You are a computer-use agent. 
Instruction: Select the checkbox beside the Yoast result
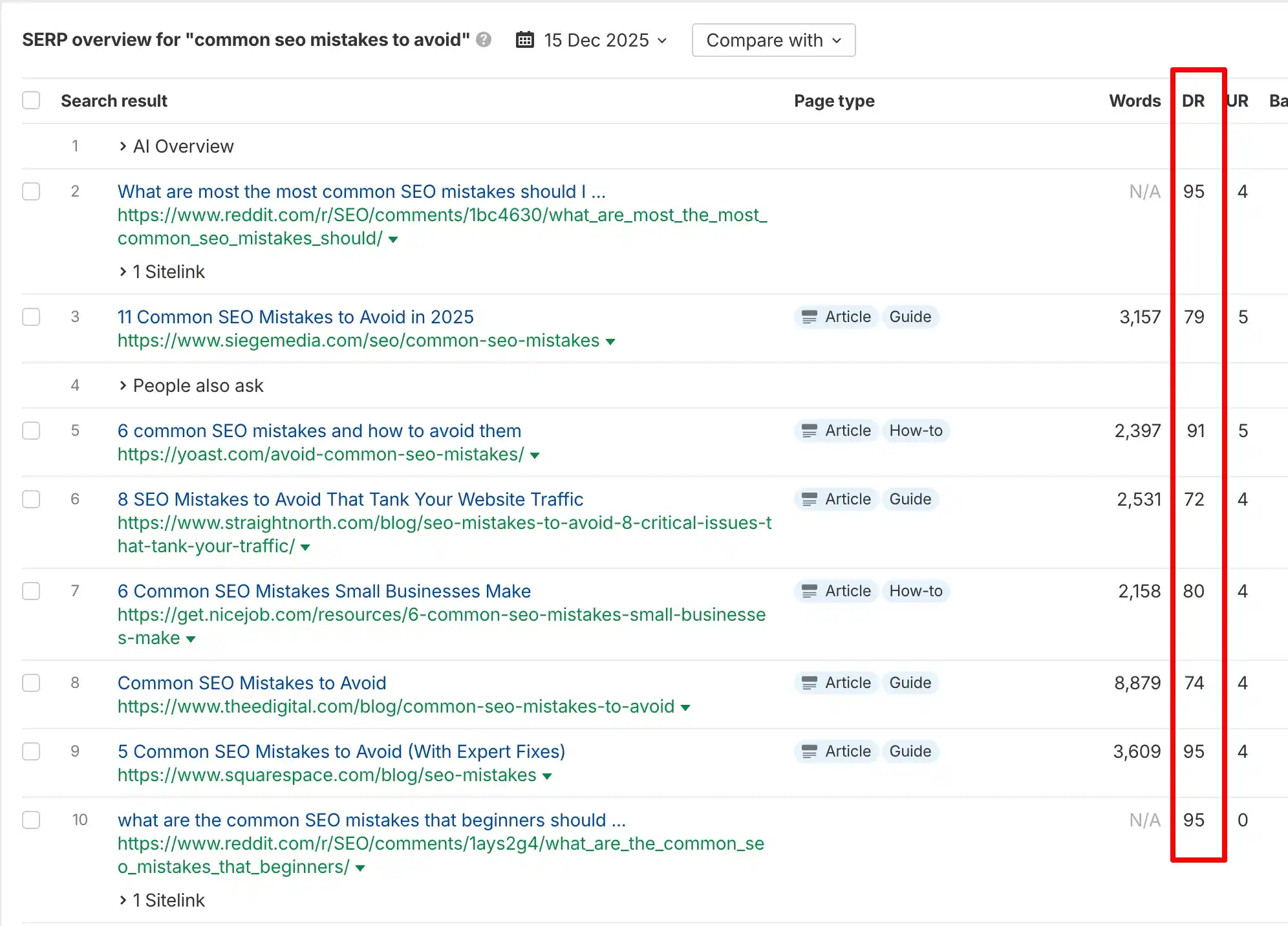[x=31, y=431]
